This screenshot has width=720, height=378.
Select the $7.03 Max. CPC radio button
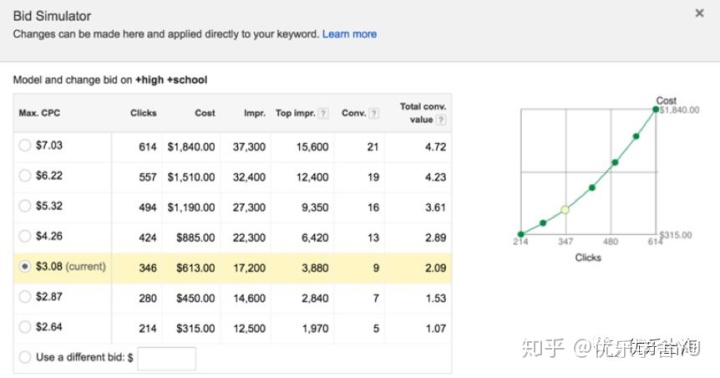(x=25, y=146)
